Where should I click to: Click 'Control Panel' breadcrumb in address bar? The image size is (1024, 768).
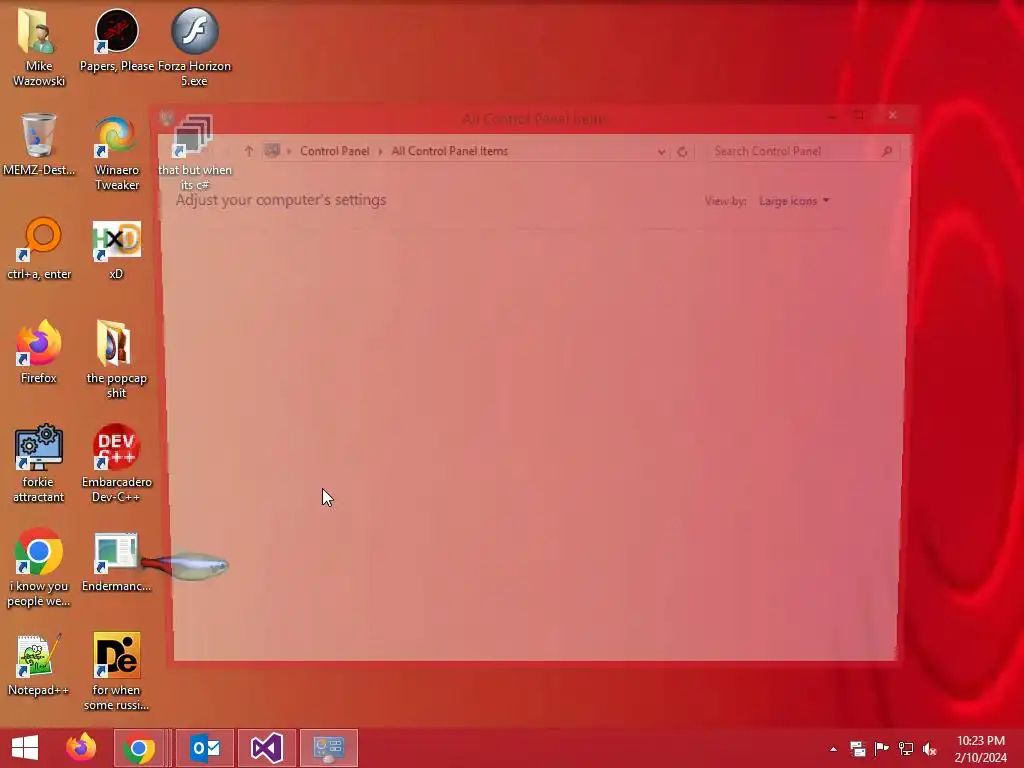pos(334,151)
